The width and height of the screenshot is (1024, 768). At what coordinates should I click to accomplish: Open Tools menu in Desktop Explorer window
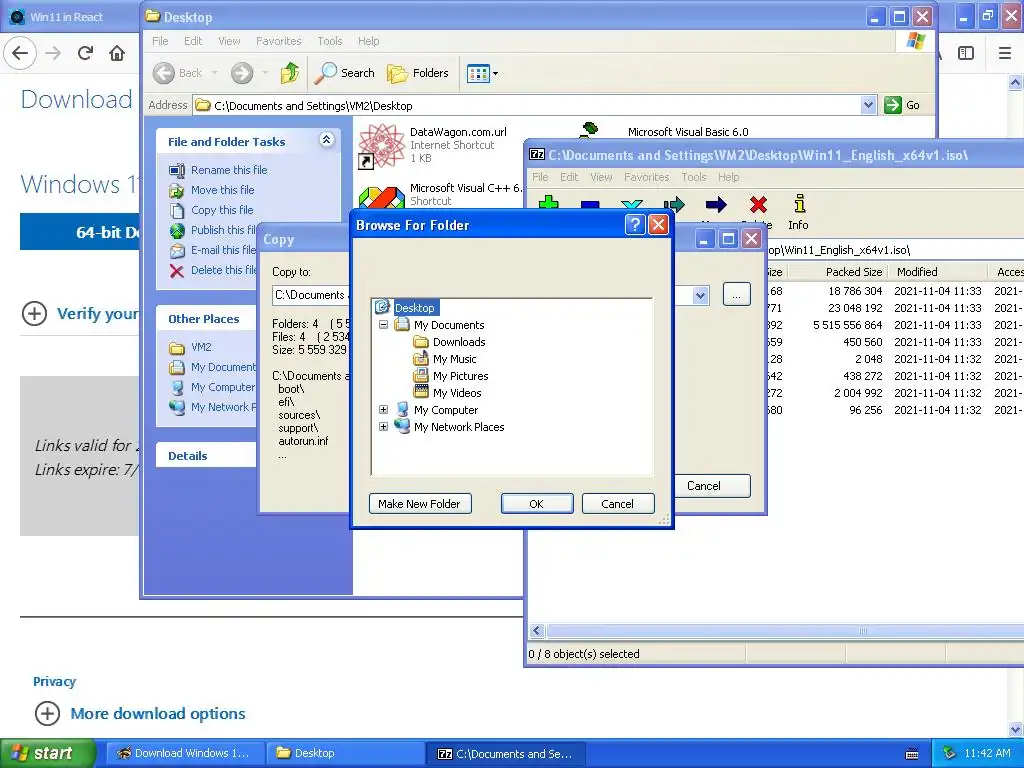click(x=330, y=41)
